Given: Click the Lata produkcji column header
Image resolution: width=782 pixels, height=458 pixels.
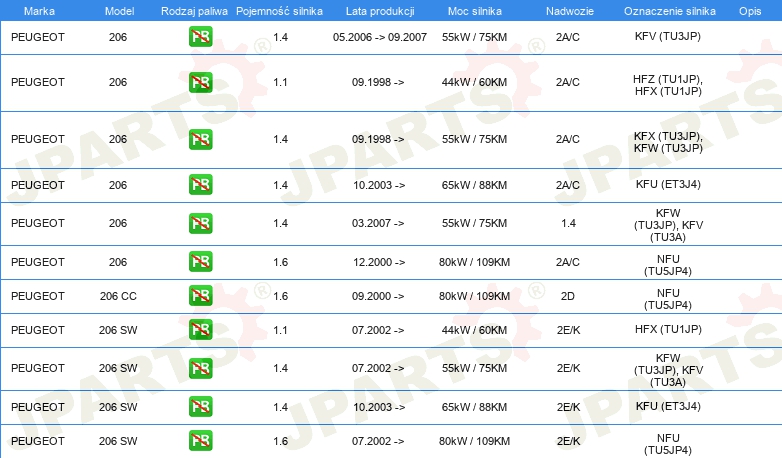Looking at the screenshot, I should point(380,11).
